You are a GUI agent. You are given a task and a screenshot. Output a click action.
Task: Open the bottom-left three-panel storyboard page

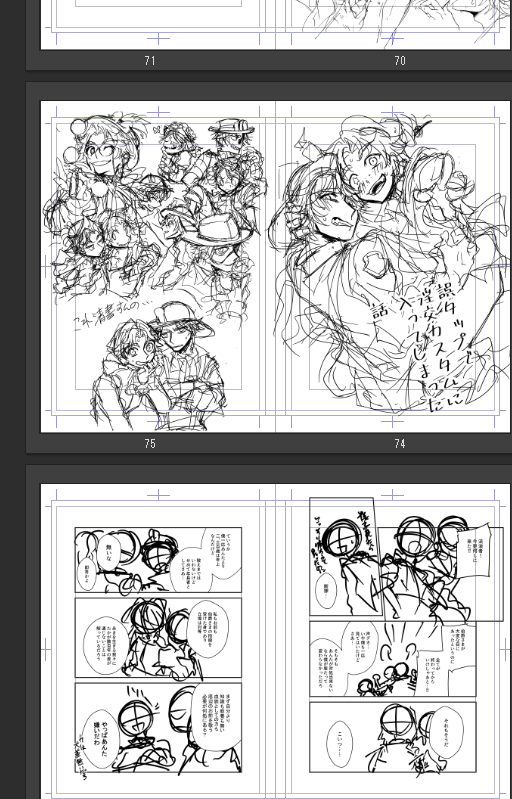coord(158,641)
